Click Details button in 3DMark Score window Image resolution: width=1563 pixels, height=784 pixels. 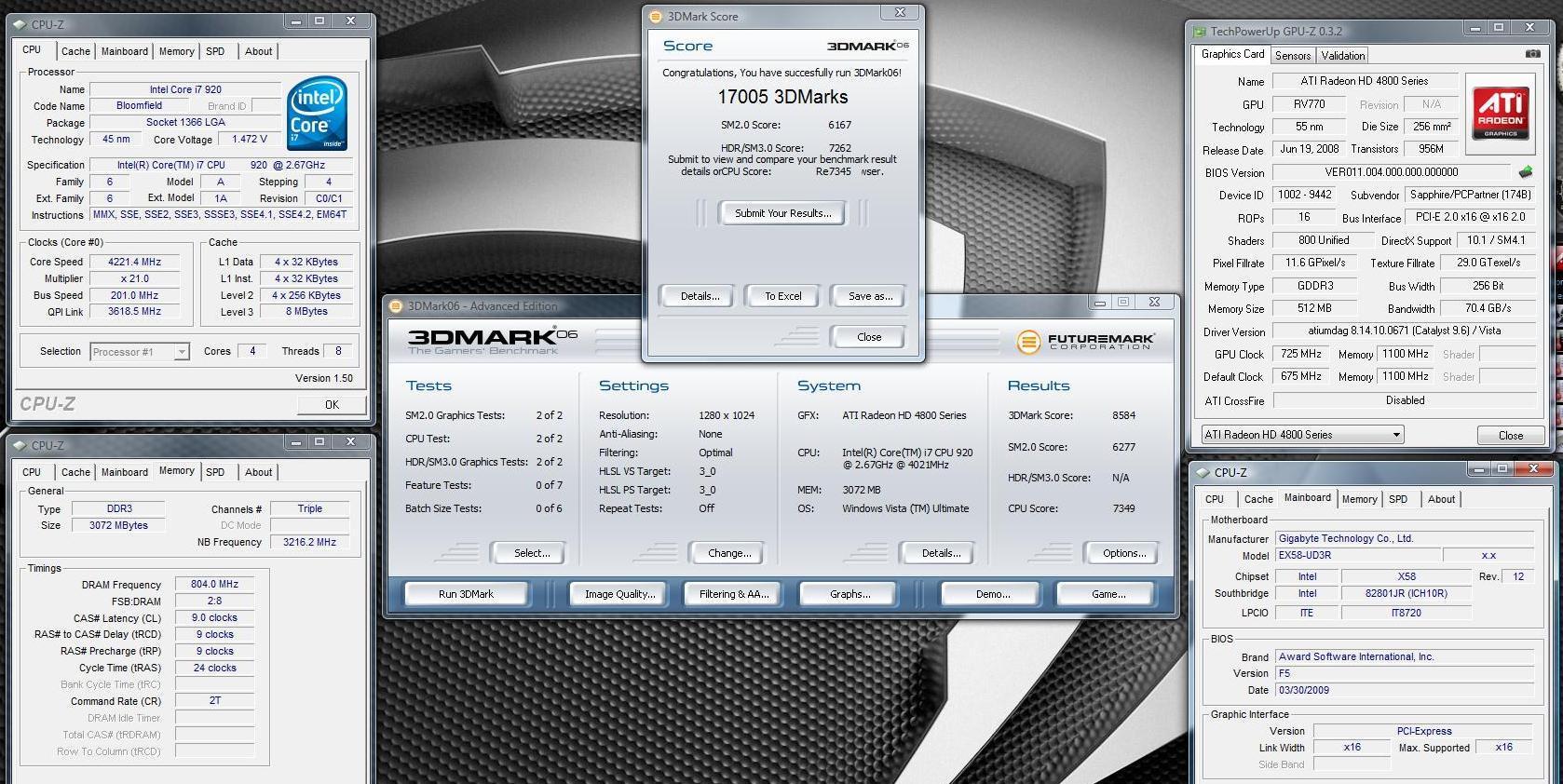700,296
